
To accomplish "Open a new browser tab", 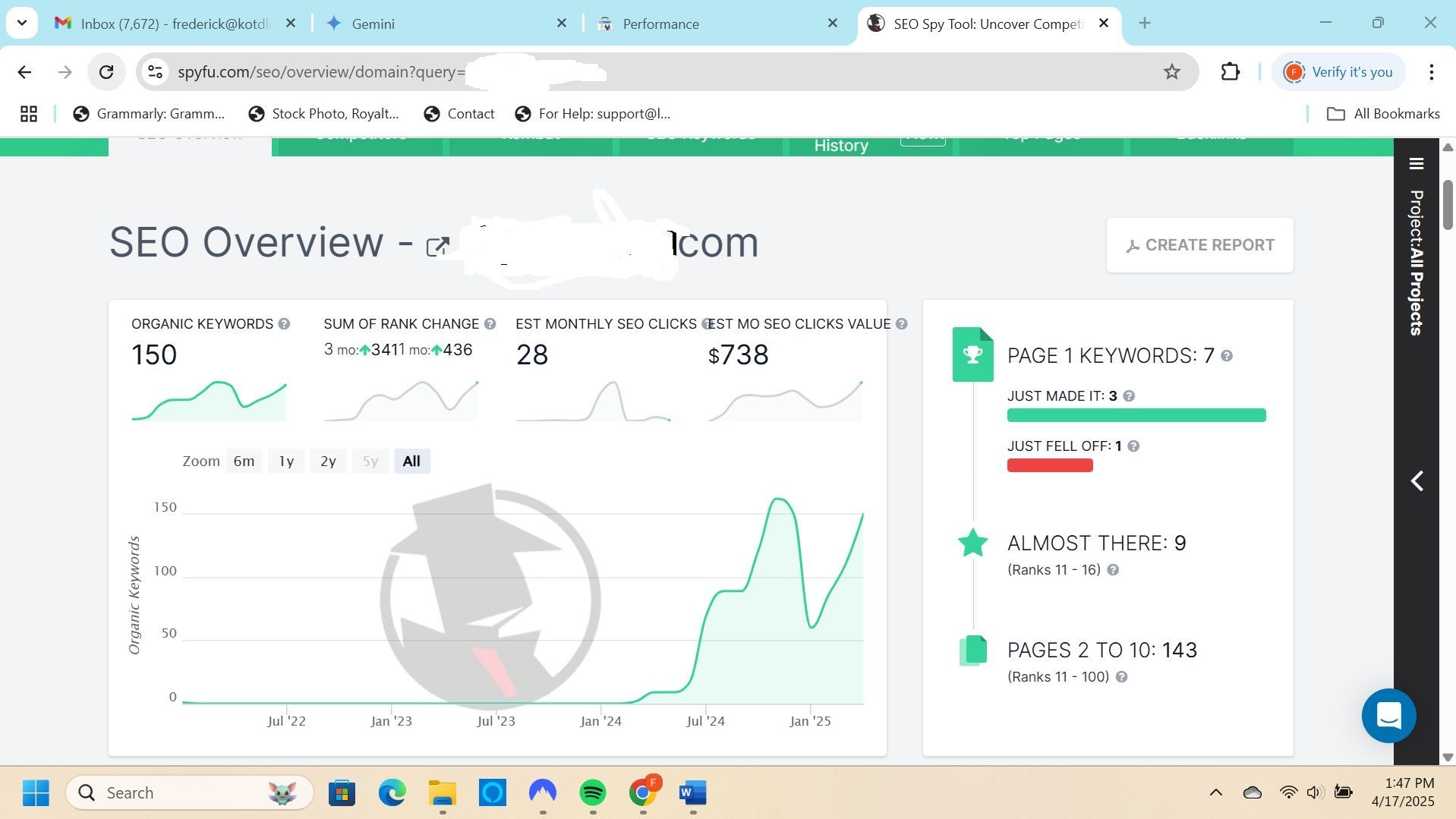I will point(1145,24).
